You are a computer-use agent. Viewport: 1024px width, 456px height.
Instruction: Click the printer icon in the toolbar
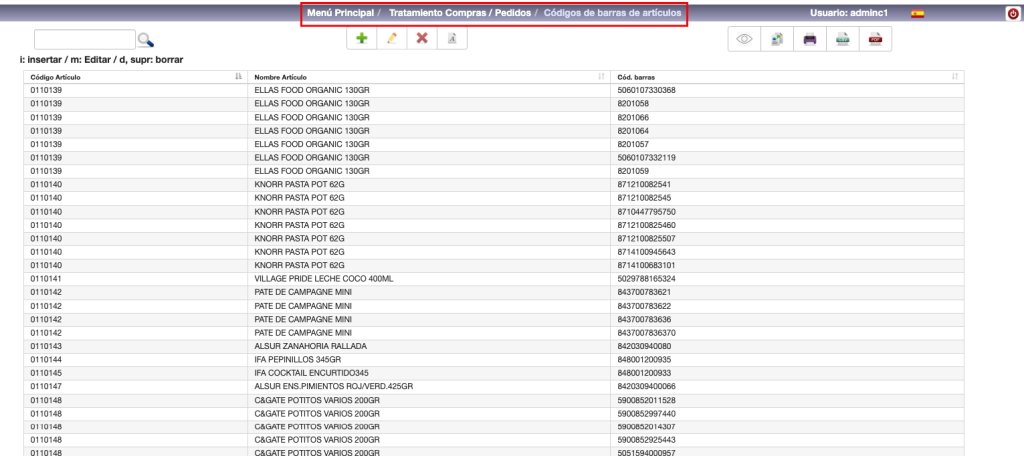coord(810,39)
